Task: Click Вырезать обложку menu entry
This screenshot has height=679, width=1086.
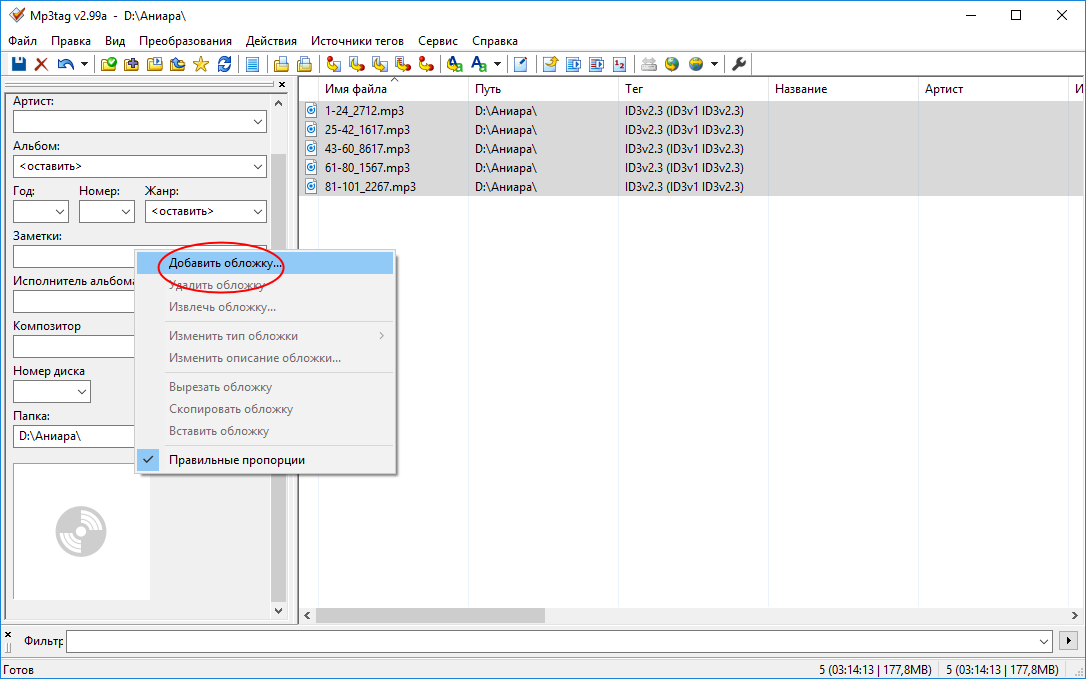Action: (x=265, y=387)
